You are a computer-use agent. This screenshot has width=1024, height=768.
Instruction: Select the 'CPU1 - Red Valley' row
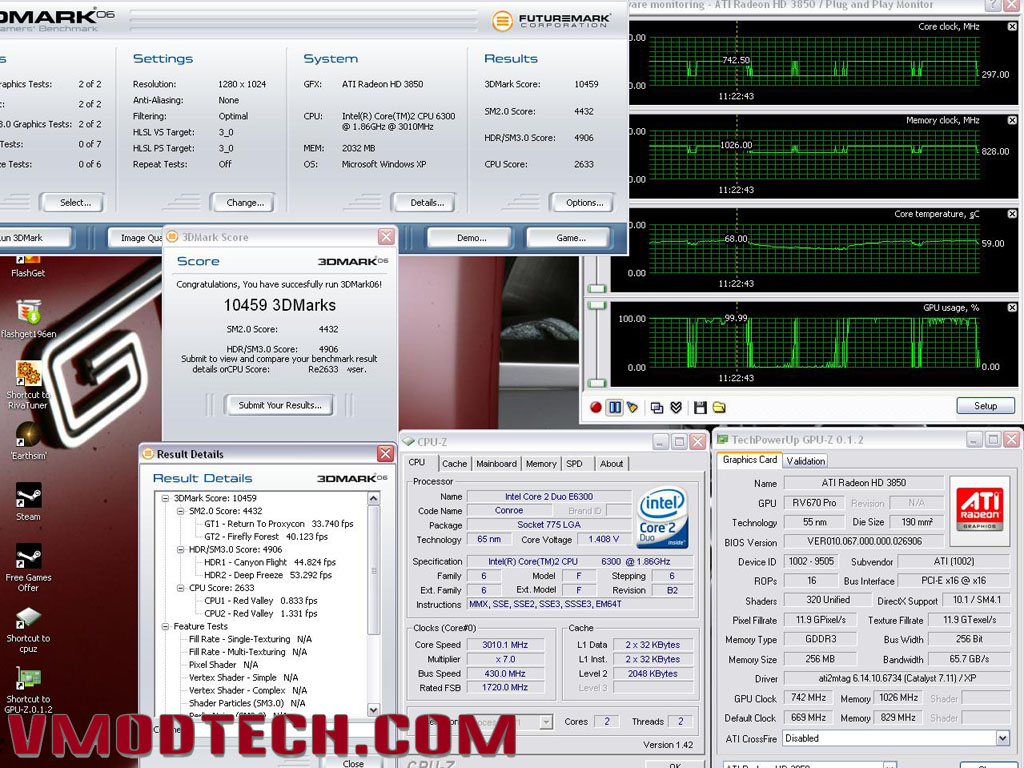[261, 601]
